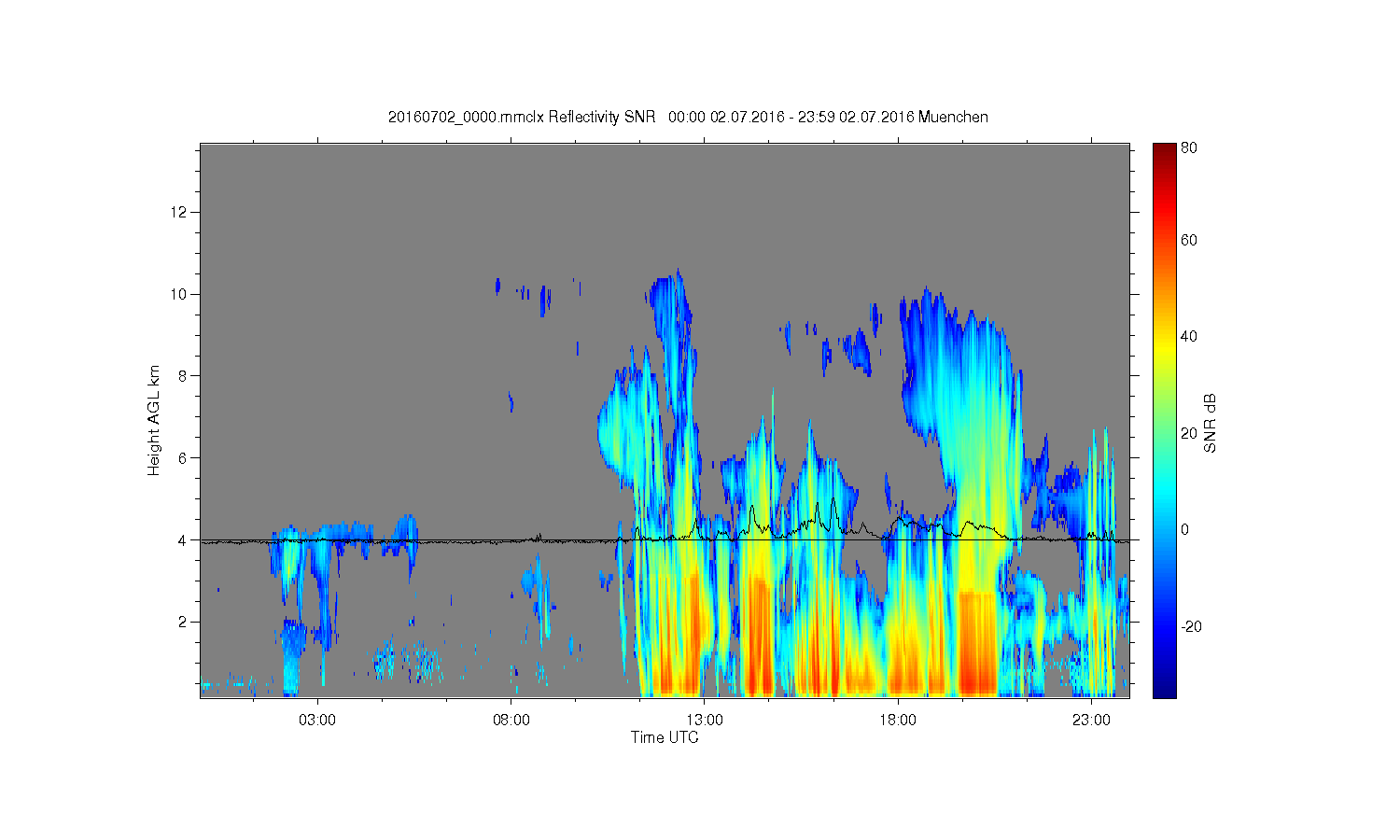Click the red high-SNR core near 20:00

click(x=977, y=644)
